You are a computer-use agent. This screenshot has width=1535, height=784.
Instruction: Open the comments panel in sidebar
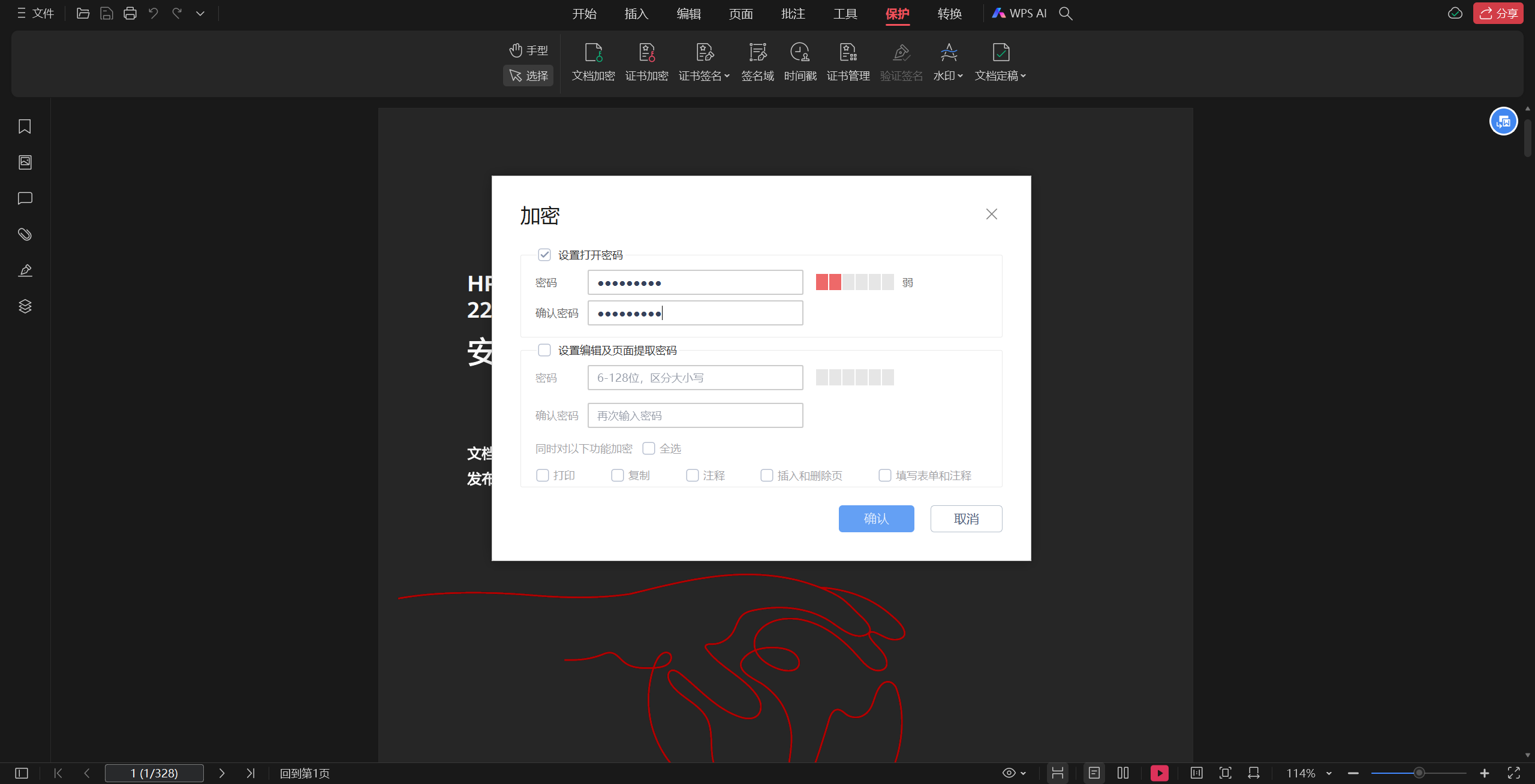pos(25,198)
